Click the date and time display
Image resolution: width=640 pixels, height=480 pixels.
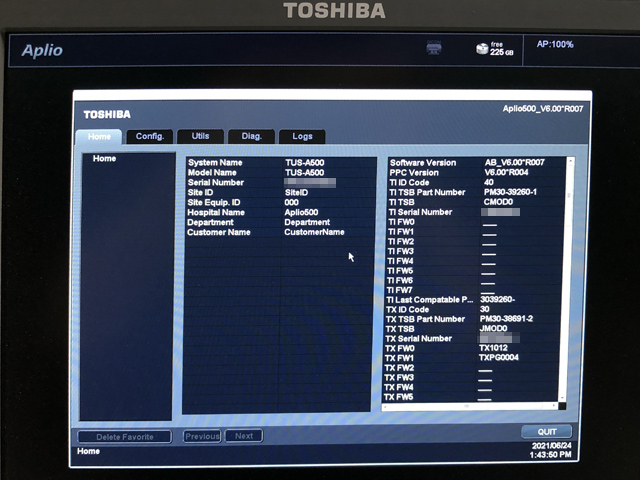(551, 450)
